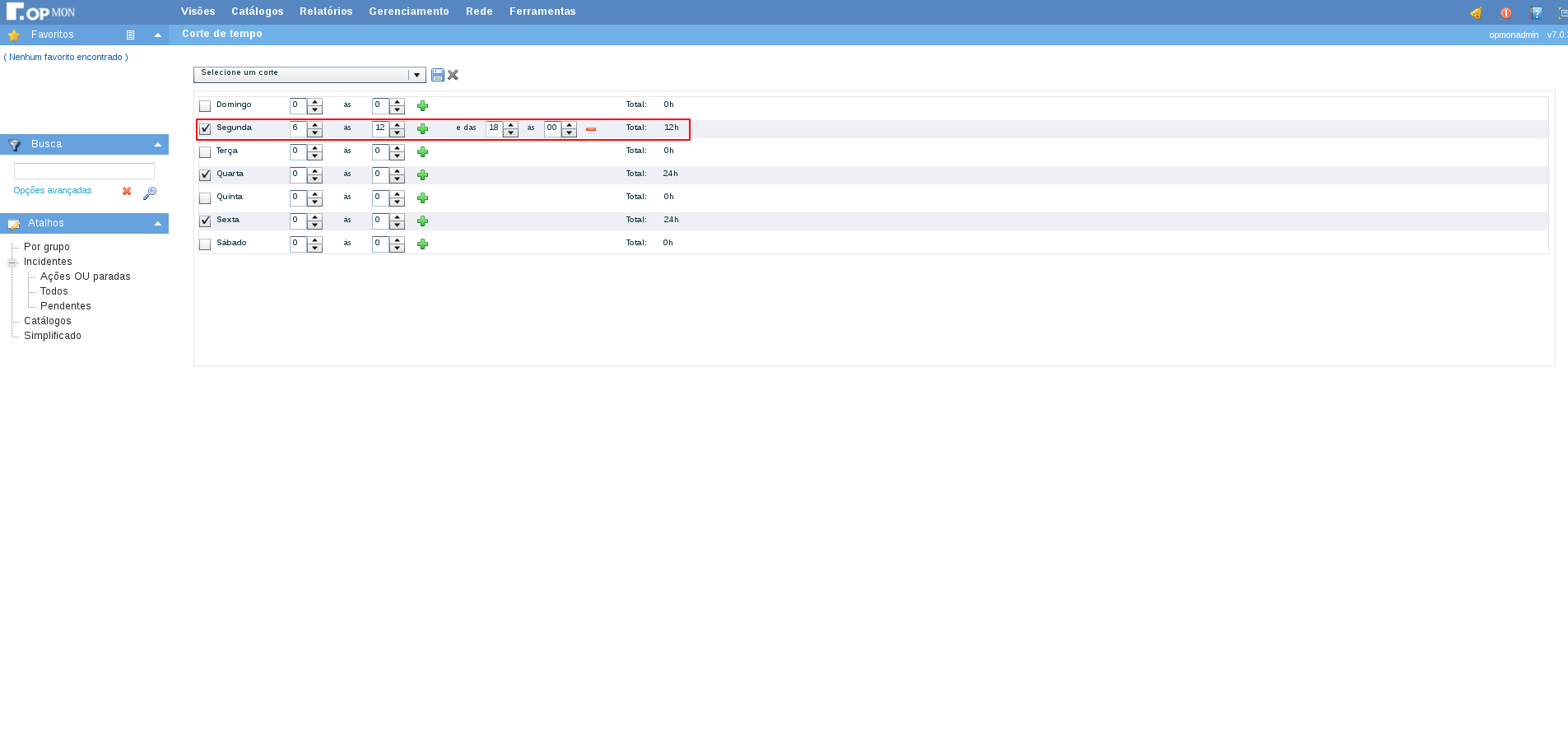Open the Relatórios menu

pos(326,12)
